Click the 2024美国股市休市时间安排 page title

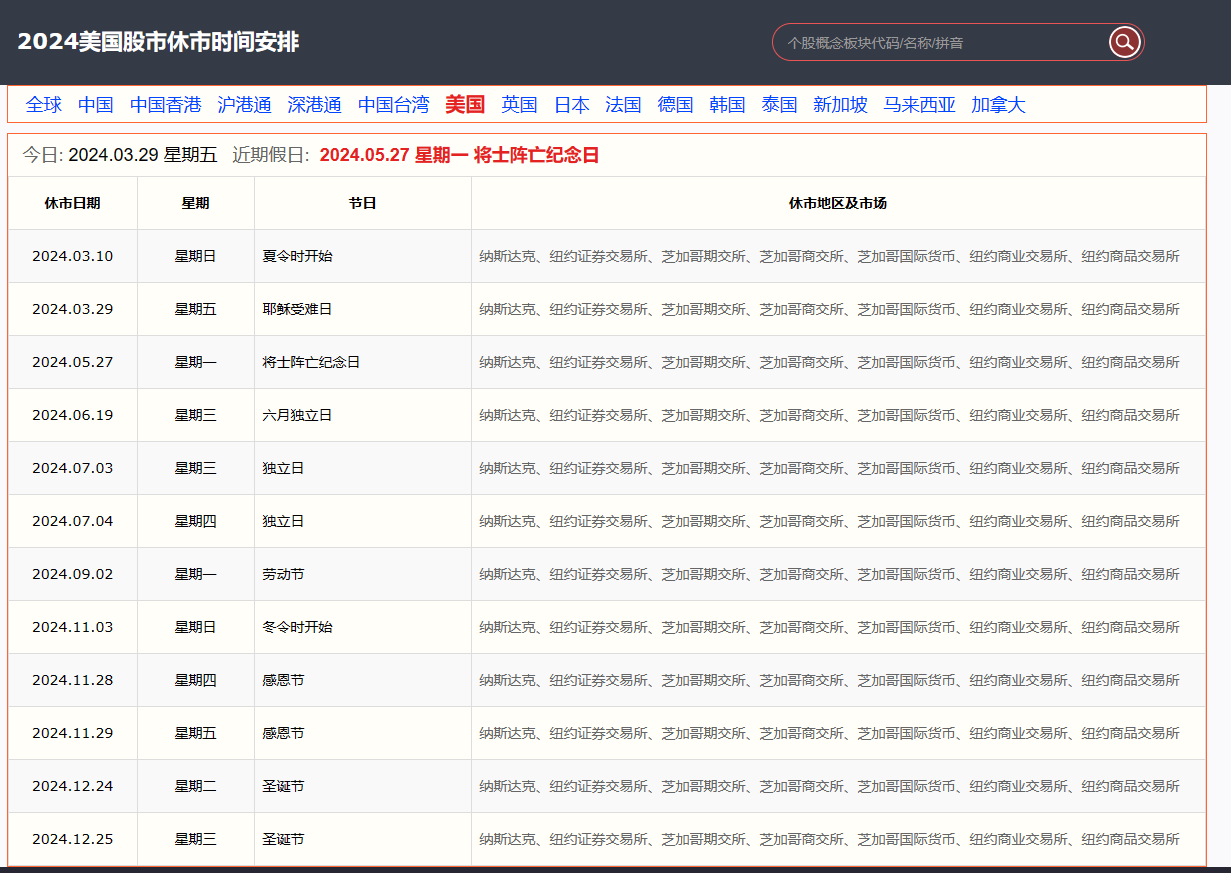pos(158,42)
